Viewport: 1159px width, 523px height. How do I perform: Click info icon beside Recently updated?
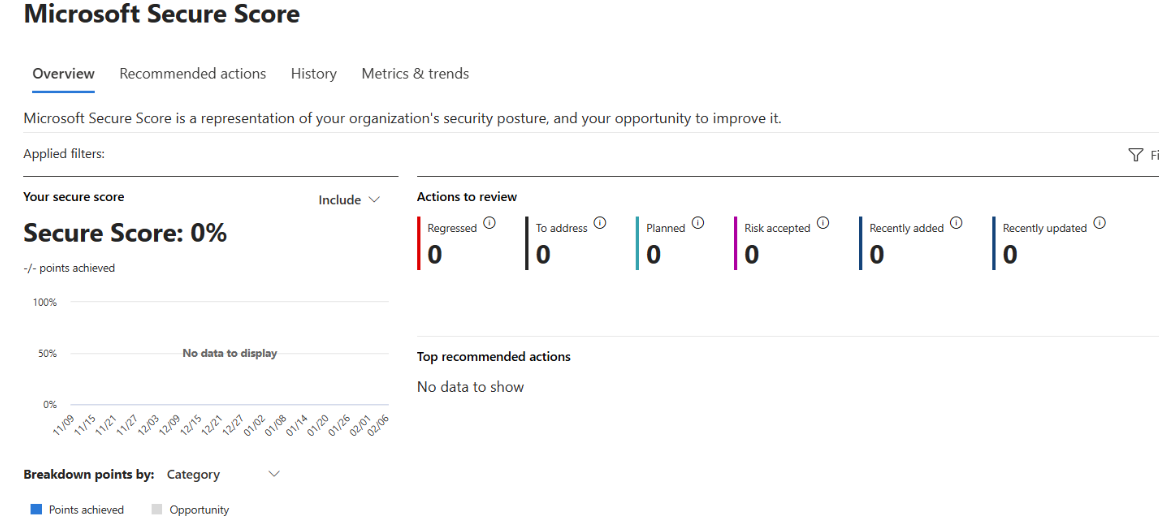(1100, 223)
